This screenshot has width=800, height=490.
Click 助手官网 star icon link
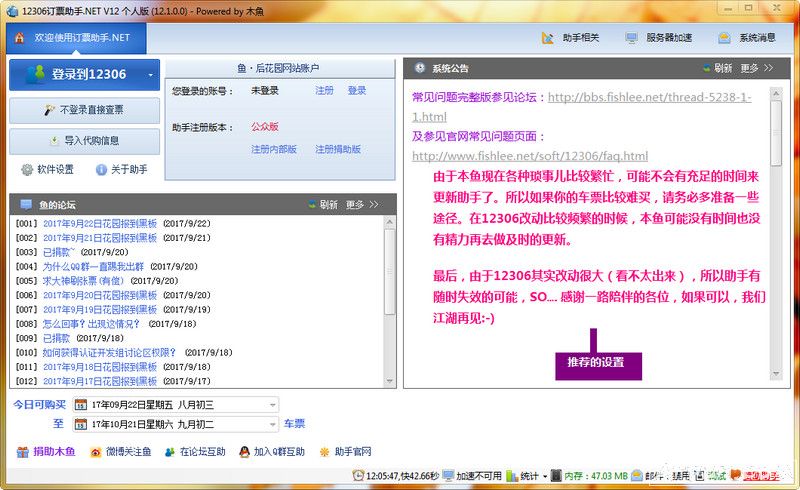click(345, 452)
